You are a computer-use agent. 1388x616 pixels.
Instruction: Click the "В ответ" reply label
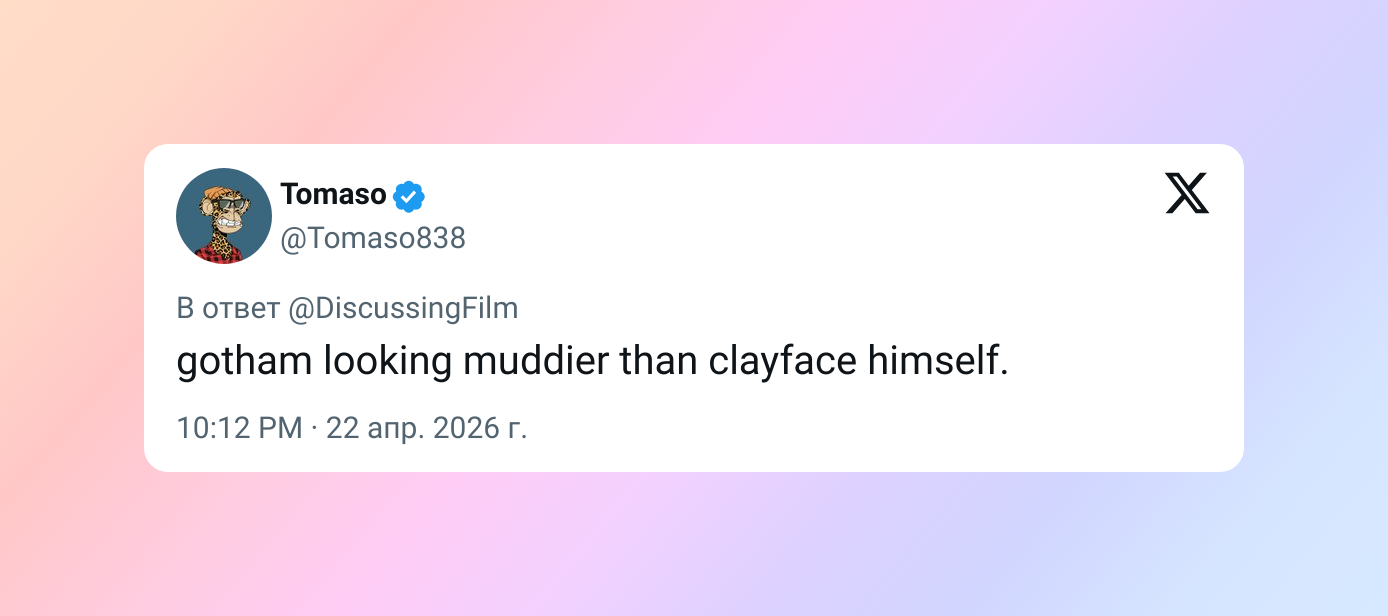coord(228,309)
